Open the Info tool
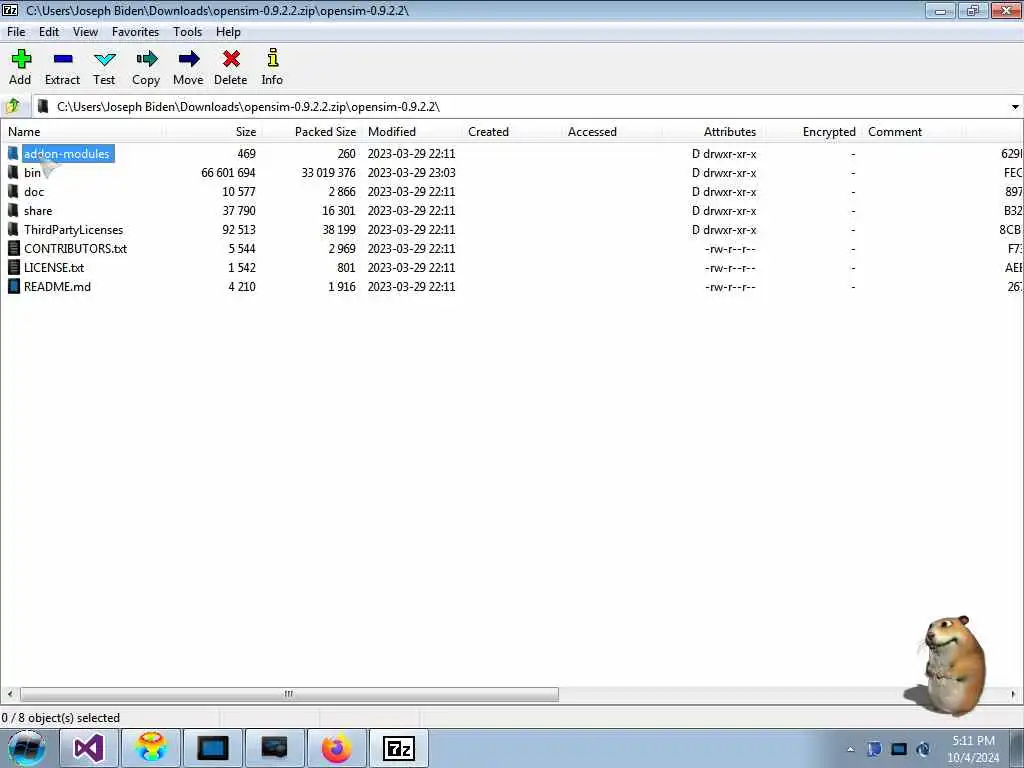The height and width of the screenshot is (768, 1024). click(272, 67)
